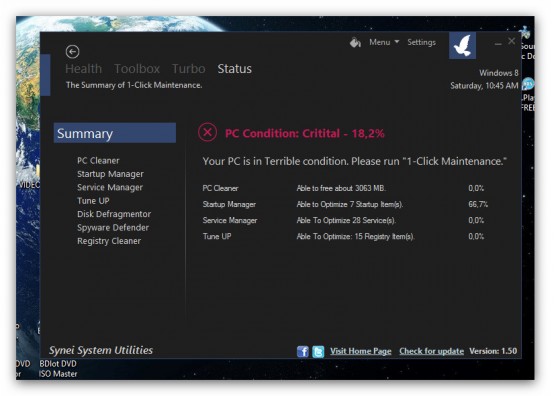Image resolution: width=560 pixels, height=396 pixels.
Task: Click the 'Able to free about 3063 MB.' text
Action: point(341,188)
